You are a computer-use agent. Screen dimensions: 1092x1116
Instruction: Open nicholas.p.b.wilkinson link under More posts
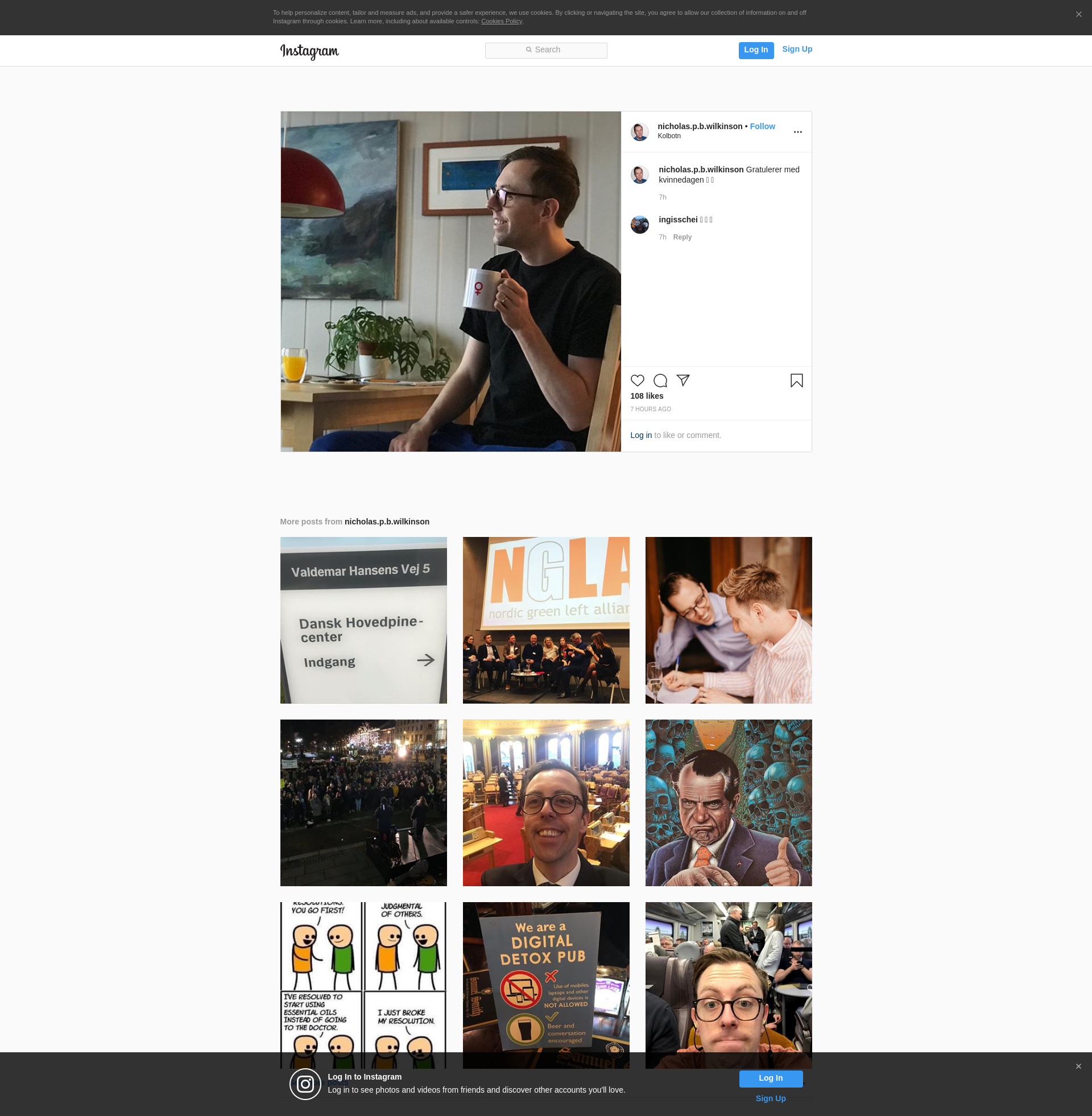coord(387,521)
